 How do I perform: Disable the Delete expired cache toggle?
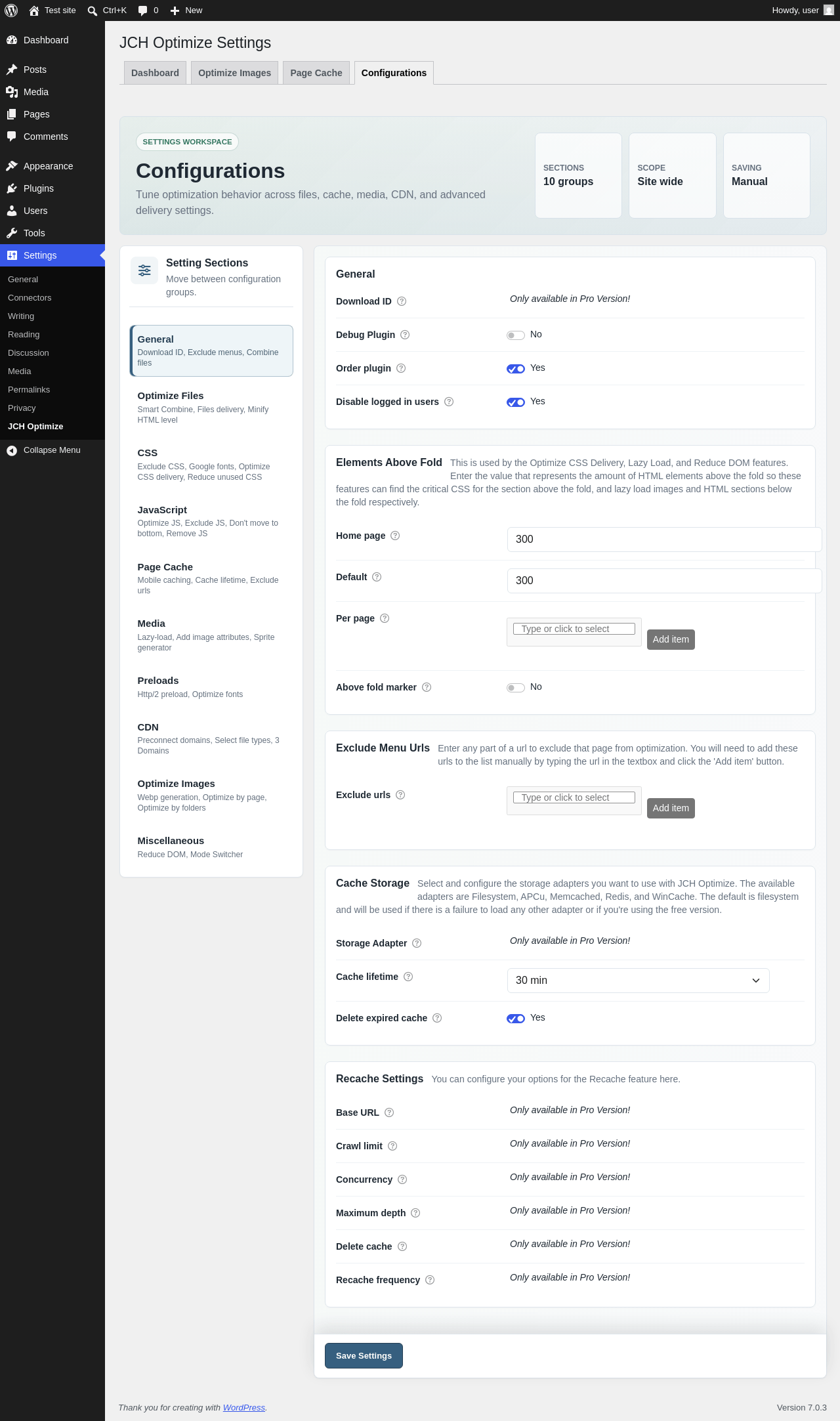[516, 1019]
